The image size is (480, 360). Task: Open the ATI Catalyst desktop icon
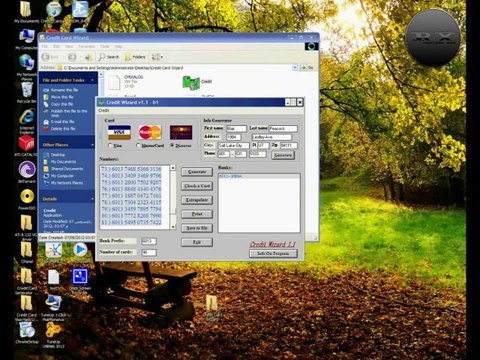[x=27, y=146]
